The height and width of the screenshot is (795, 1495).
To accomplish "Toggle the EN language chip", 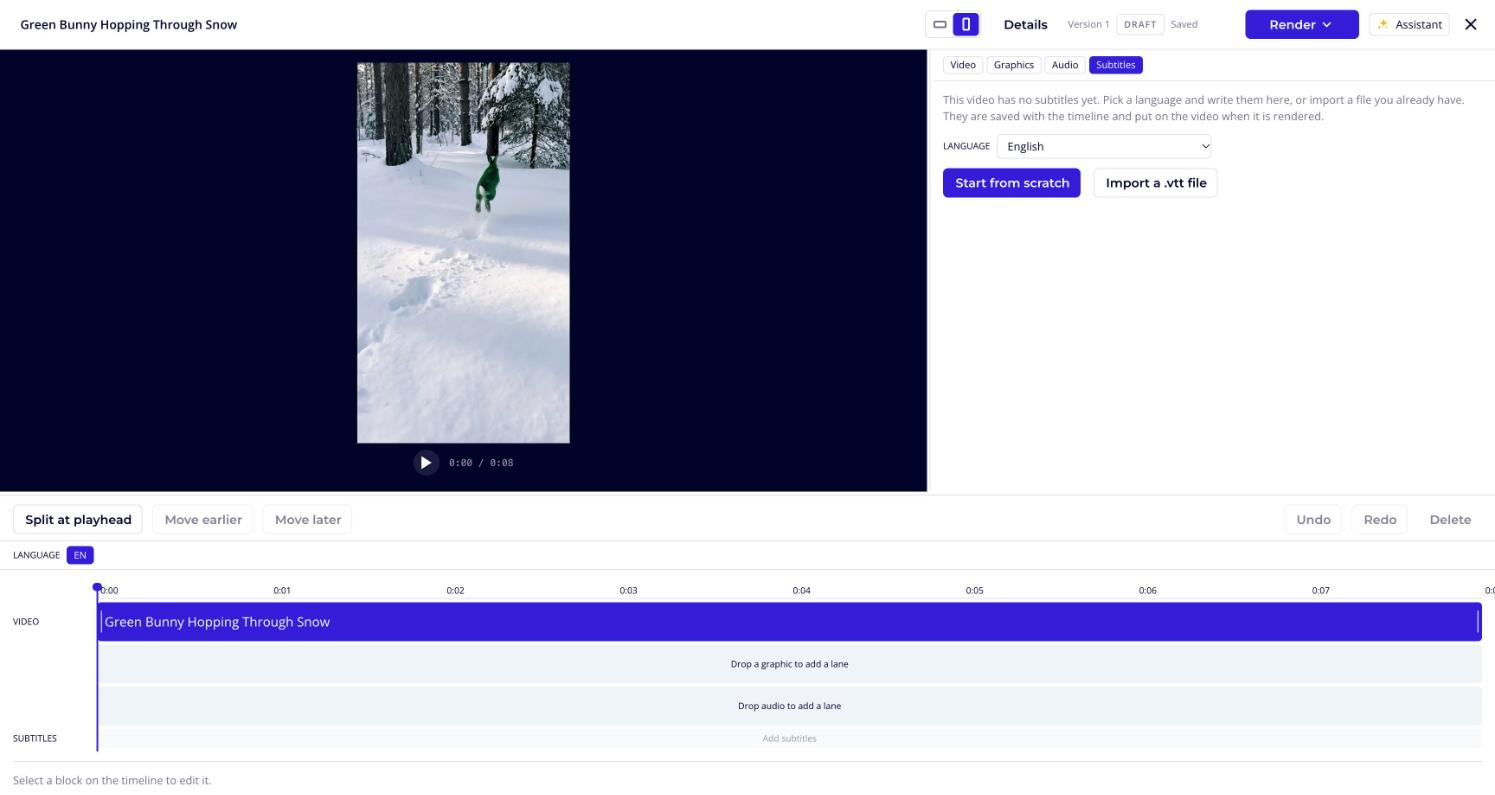I will tap(80, 555).
